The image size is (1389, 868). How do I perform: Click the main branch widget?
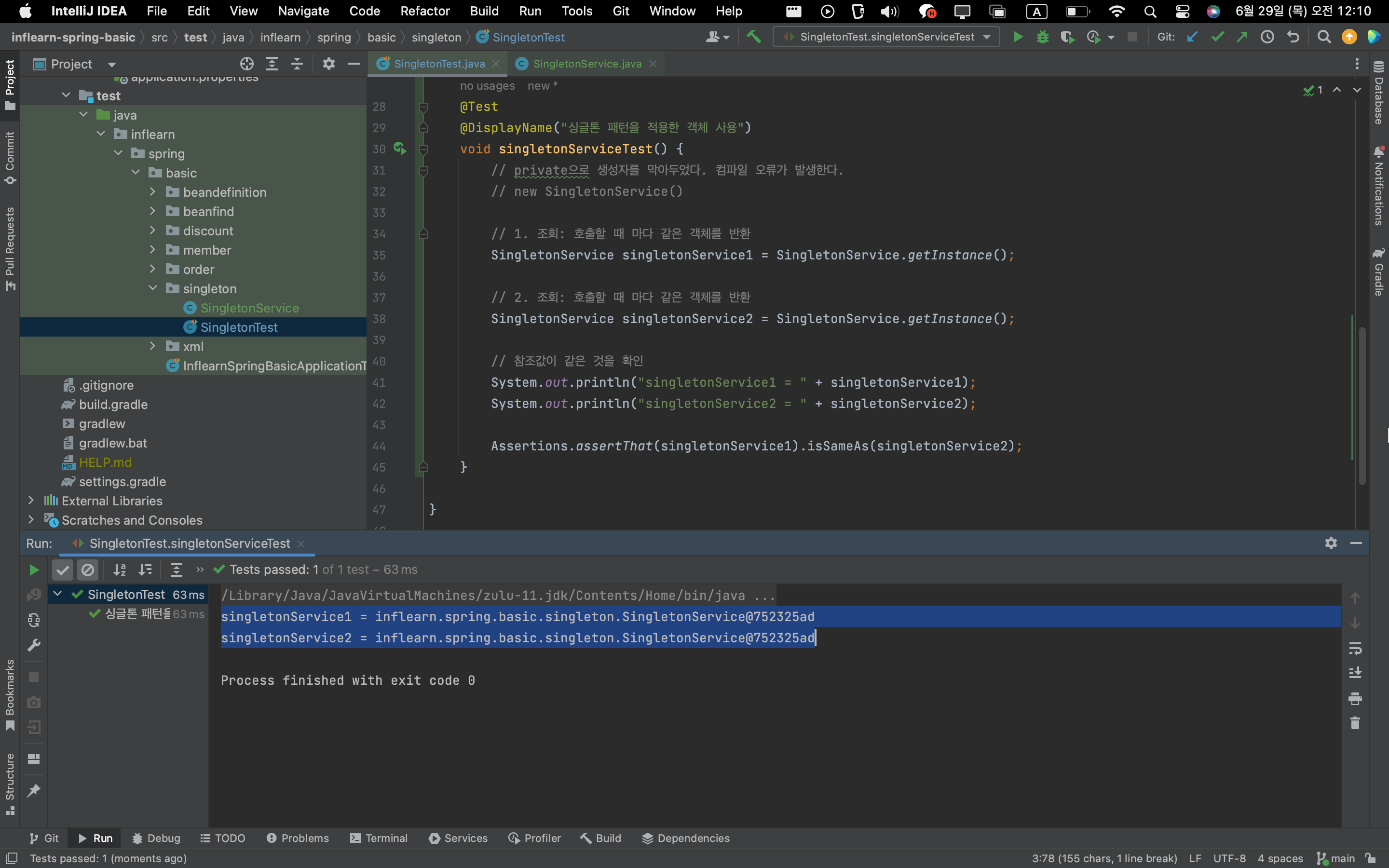[x=1337, y=858]
